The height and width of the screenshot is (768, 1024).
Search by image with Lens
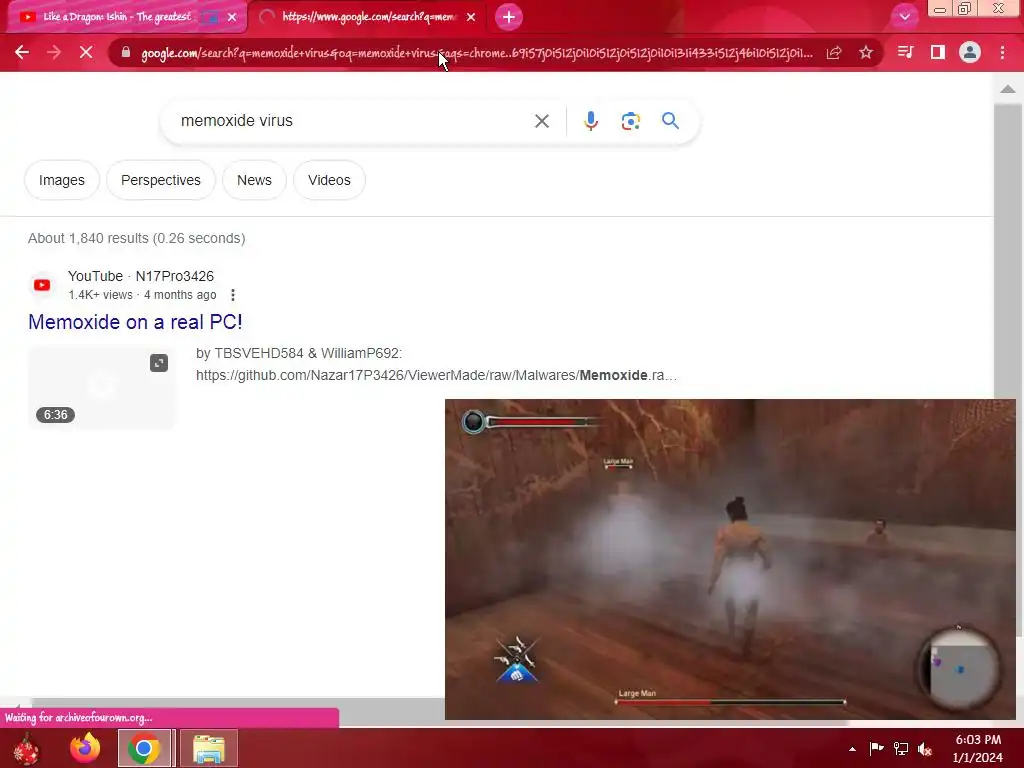click(x=631, y=121)
